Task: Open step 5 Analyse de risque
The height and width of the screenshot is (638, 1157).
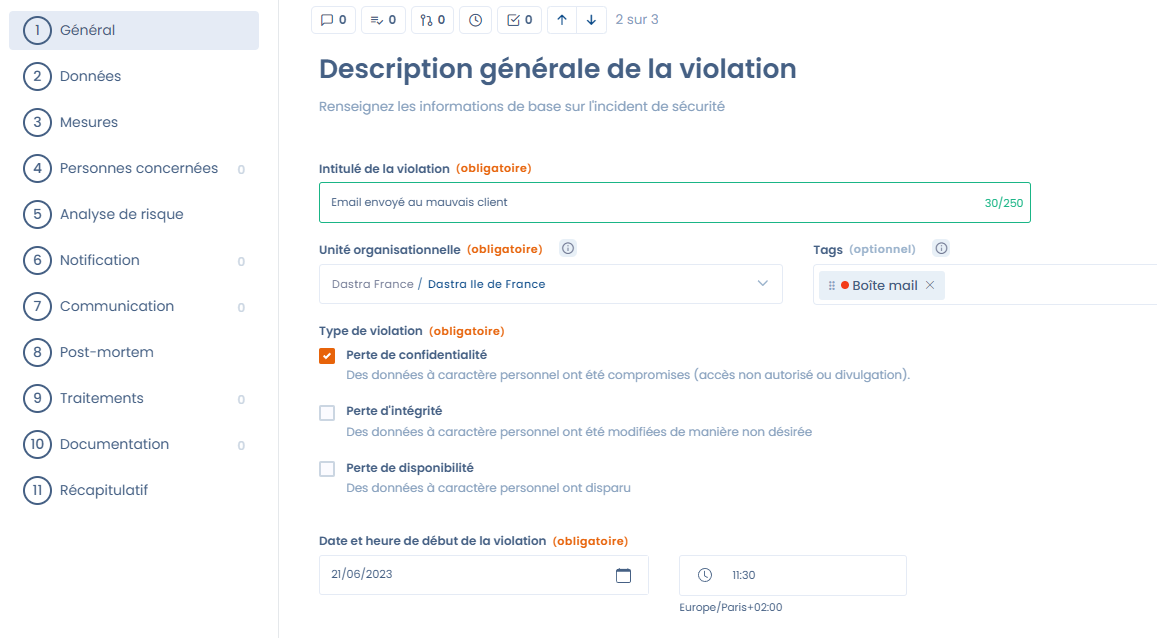Action: 134,215
